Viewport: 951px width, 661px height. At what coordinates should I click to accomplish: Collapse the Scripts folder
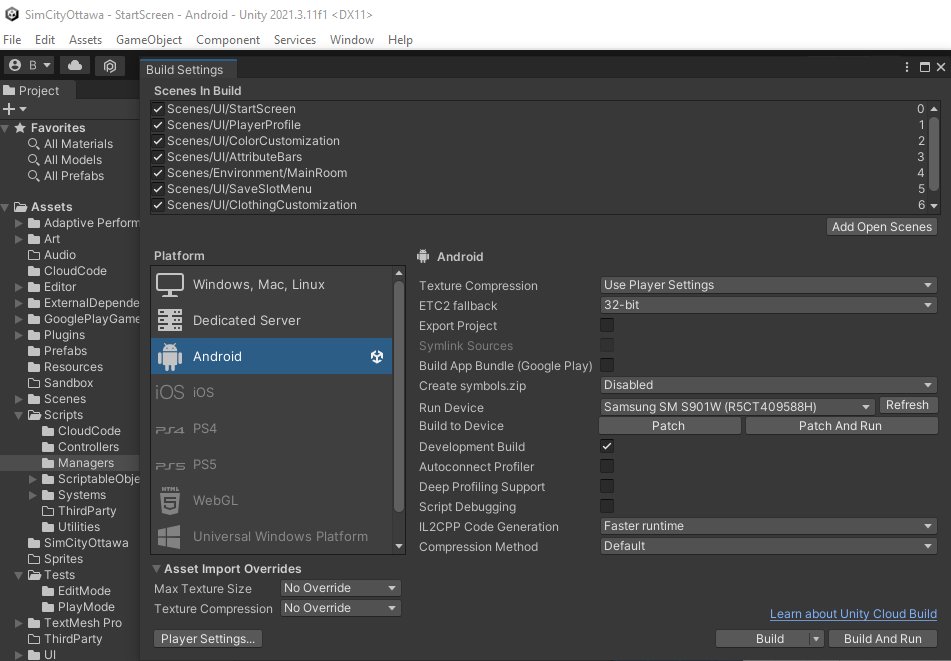tap(19, 415)
